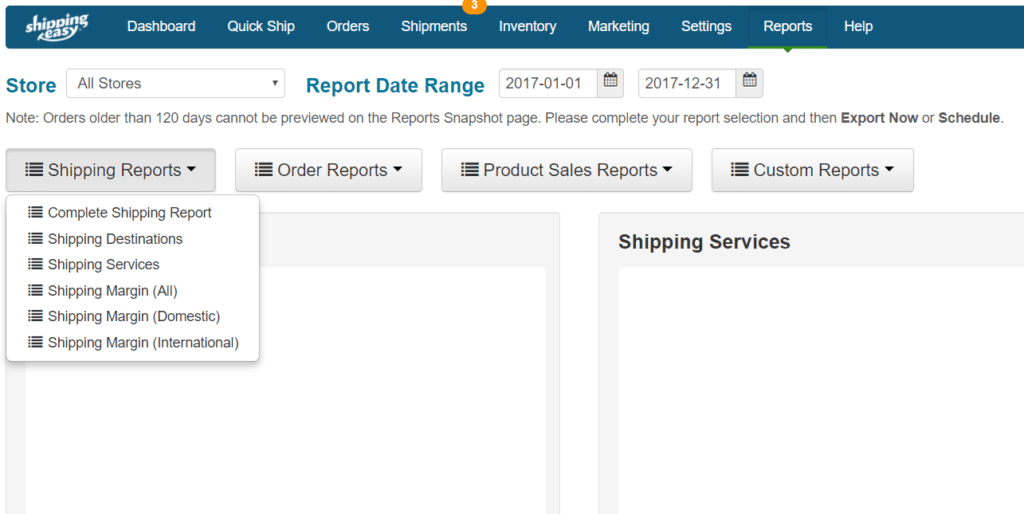1024x514 pixels.
Task: Click list icon beside Shipping Margin (International)
Action: (x=35, y=342)
